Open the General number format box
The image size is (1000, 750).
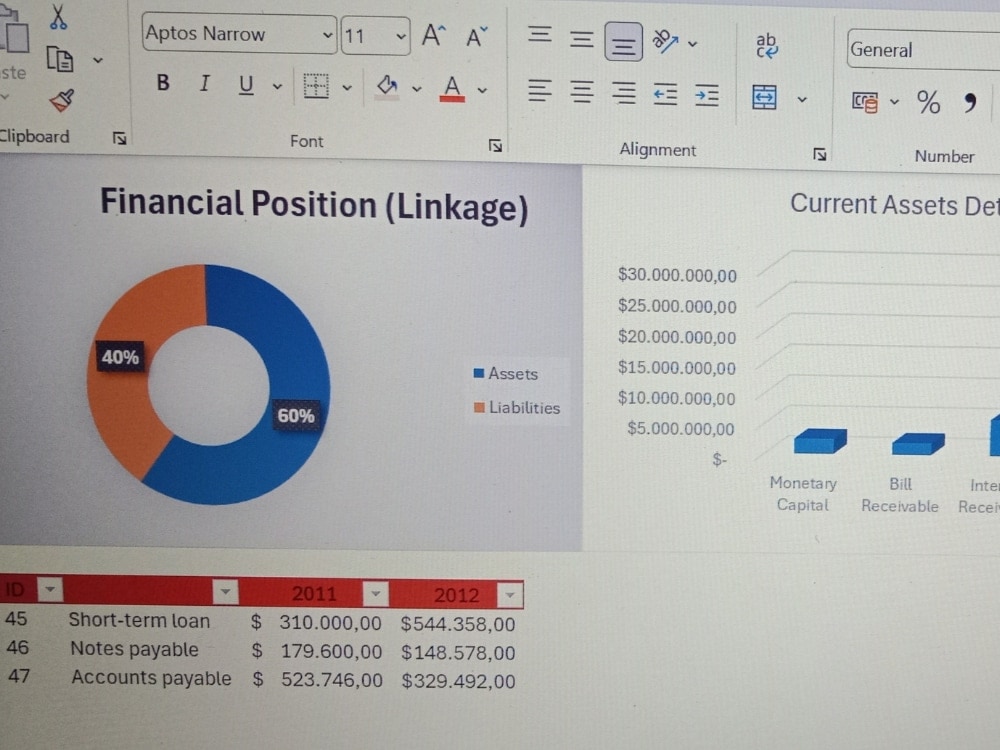pyautogui.click(x=923, y=50)
